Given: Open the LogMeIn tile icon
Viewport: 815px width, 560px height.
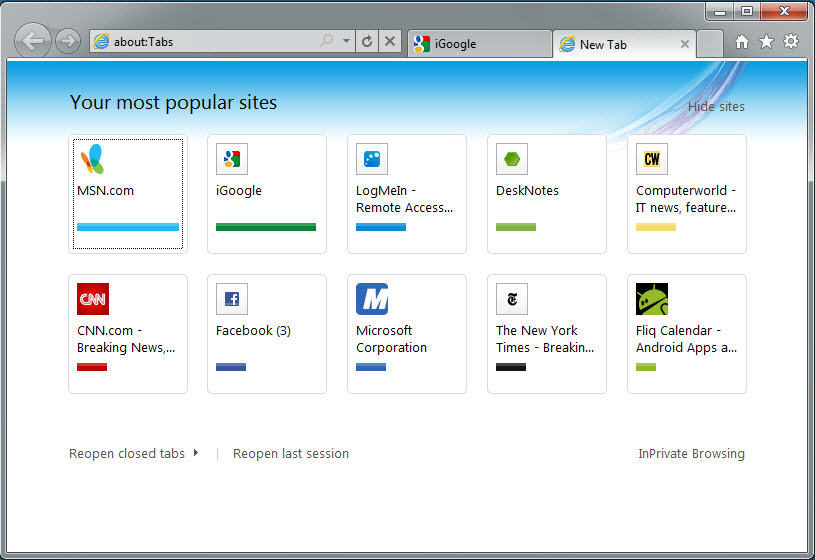Looking at the screenshot, I should pos(372,159).
